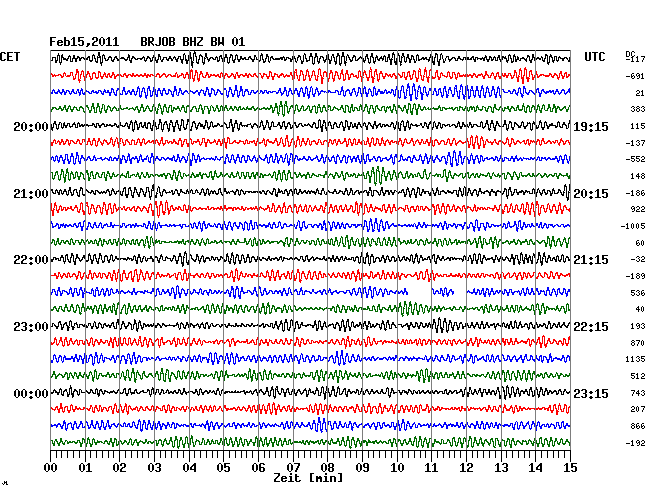650x494 pixels.
Task: Click DC offset value -192
Action: click(635, 443)
